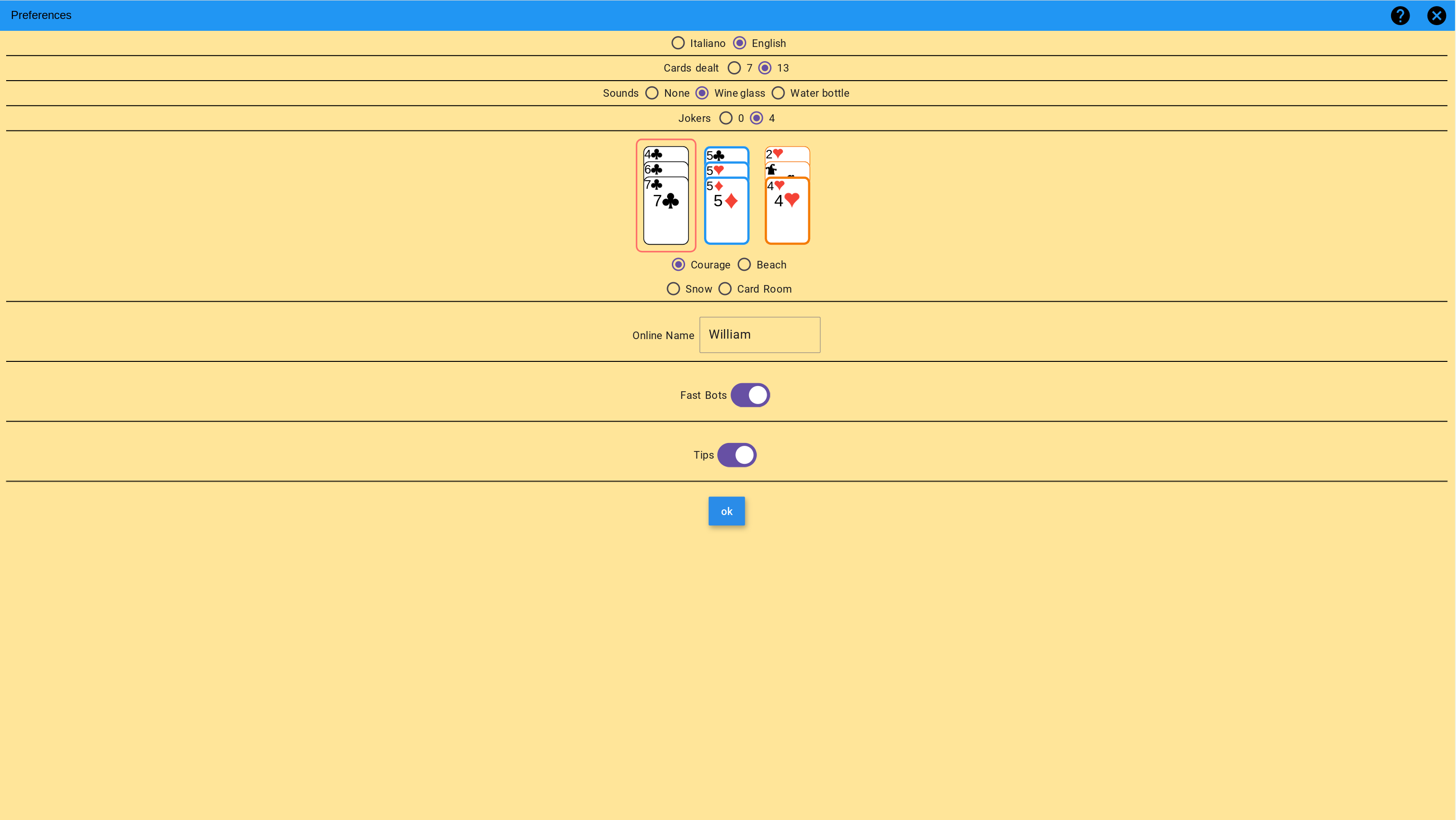Select 0 Jokers
This screenshot has height=820, width=1456.
tap(726, 118)
